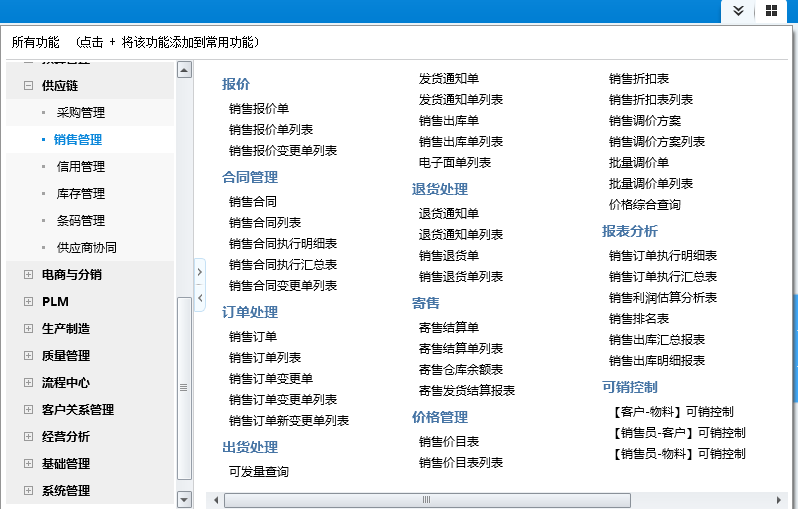
Task: Select 采购管理 in the sidebar tree
Action: pos(80,113)
